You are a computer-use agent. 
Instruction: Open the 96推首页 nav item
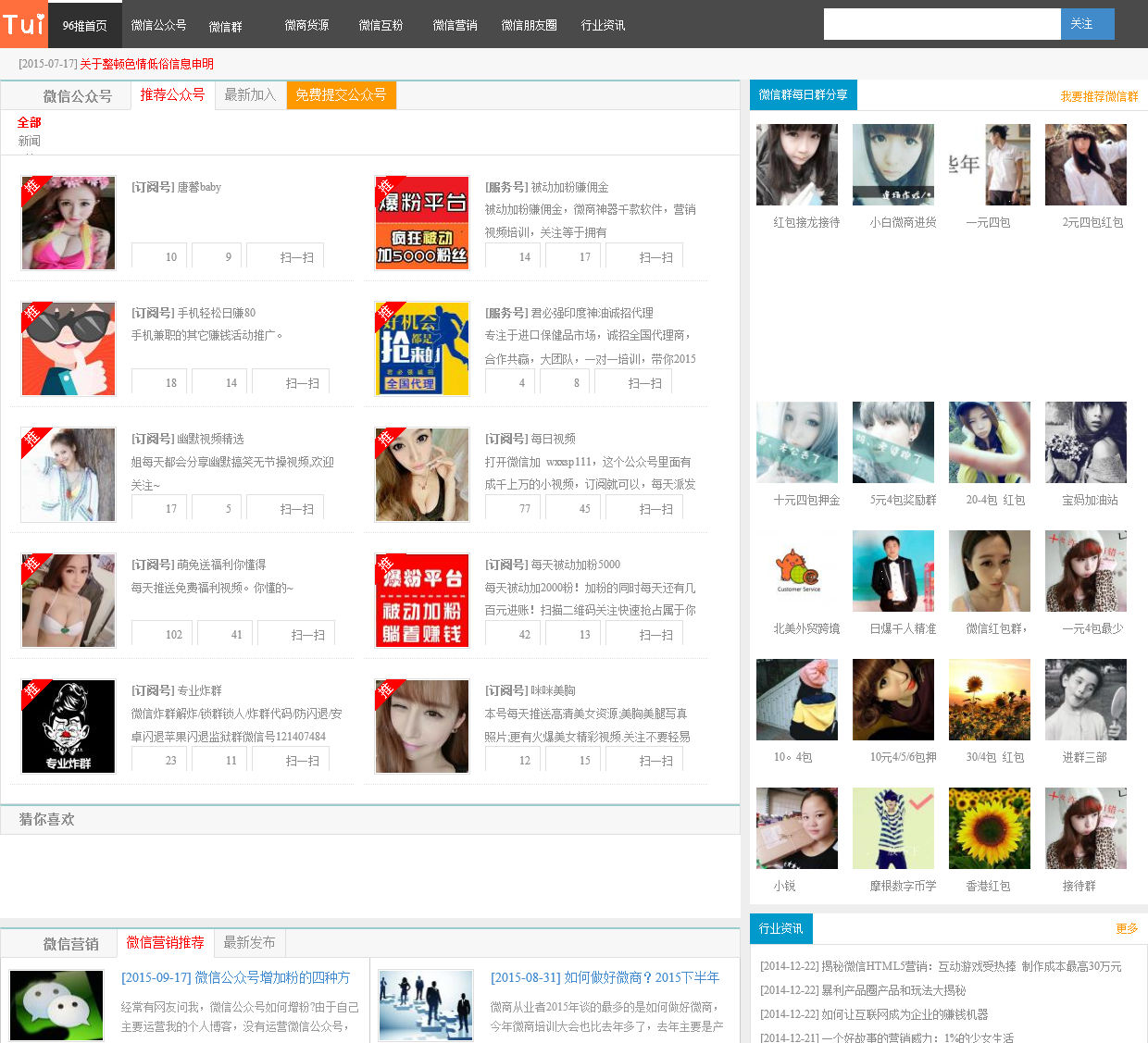85,25
